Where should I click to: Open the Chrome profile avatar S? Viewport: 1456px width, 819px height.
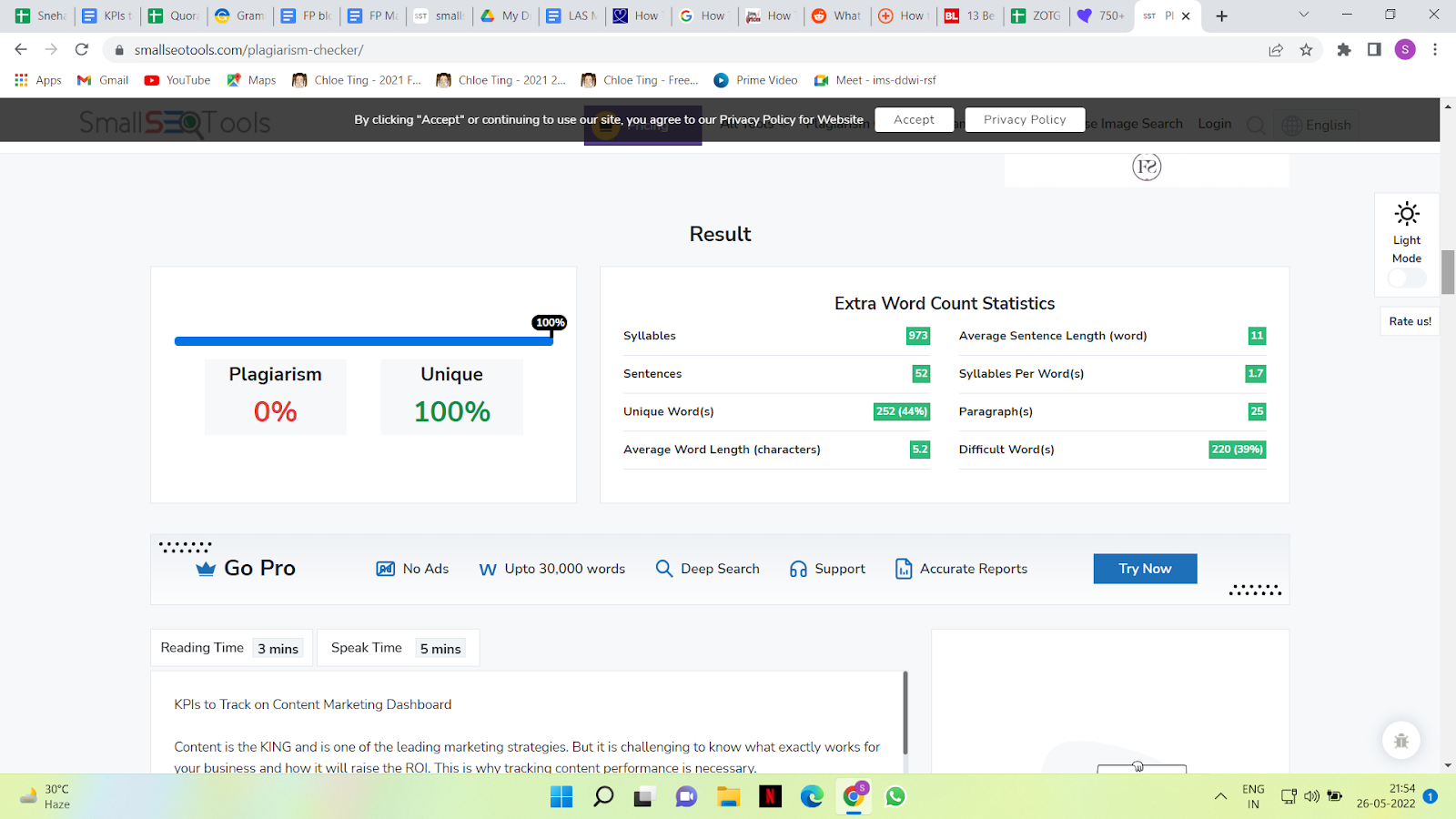(1405, 50)
